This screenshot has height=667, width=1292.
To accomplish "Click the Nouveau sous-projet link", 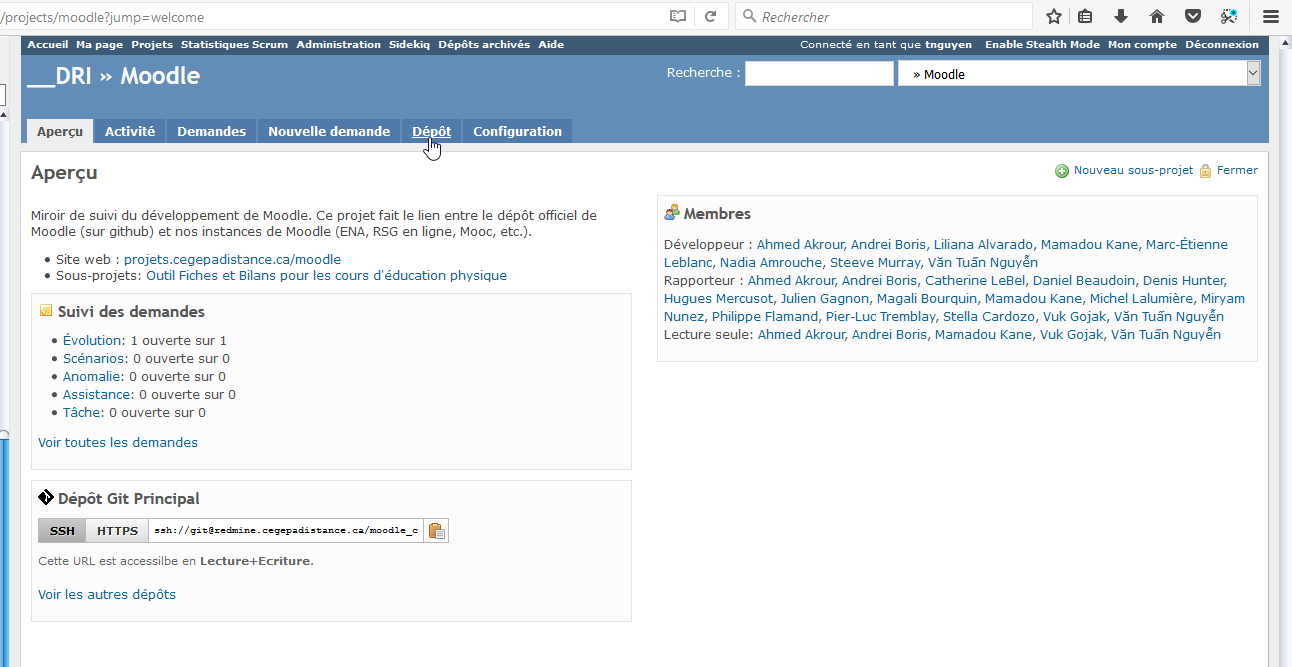I will click(1133, 170).
